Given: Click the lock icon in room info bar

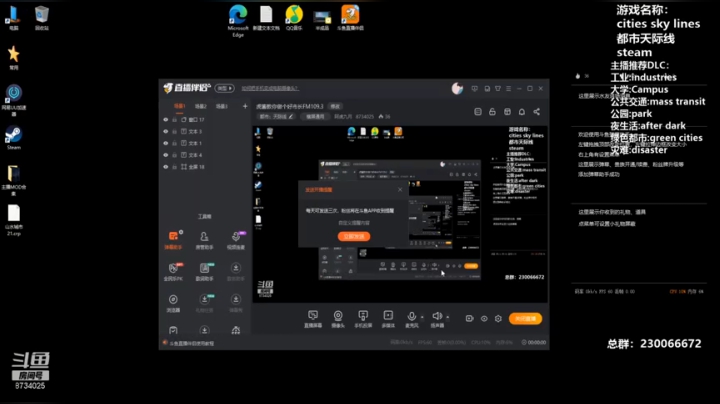Looking at the screenshot, I should tap(492, 112).
